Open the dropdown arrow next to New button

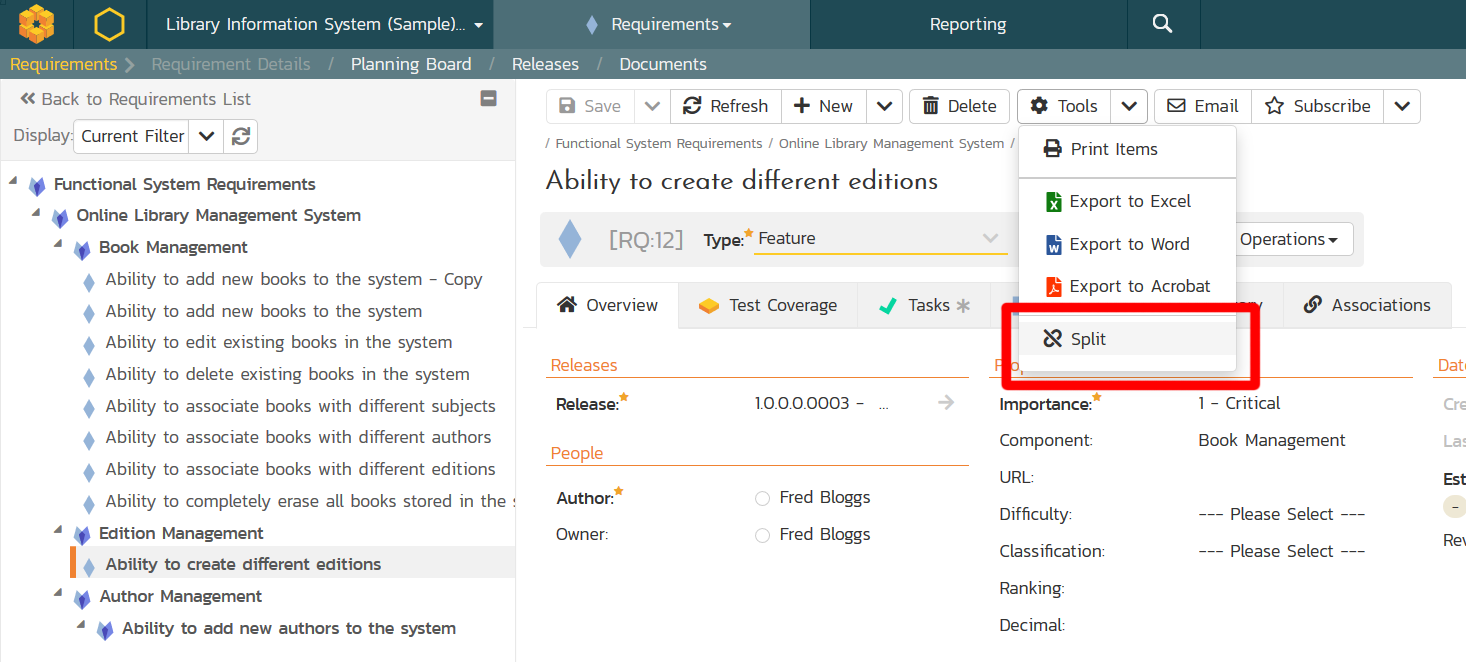pyautogui.click(x=884, y=106)
